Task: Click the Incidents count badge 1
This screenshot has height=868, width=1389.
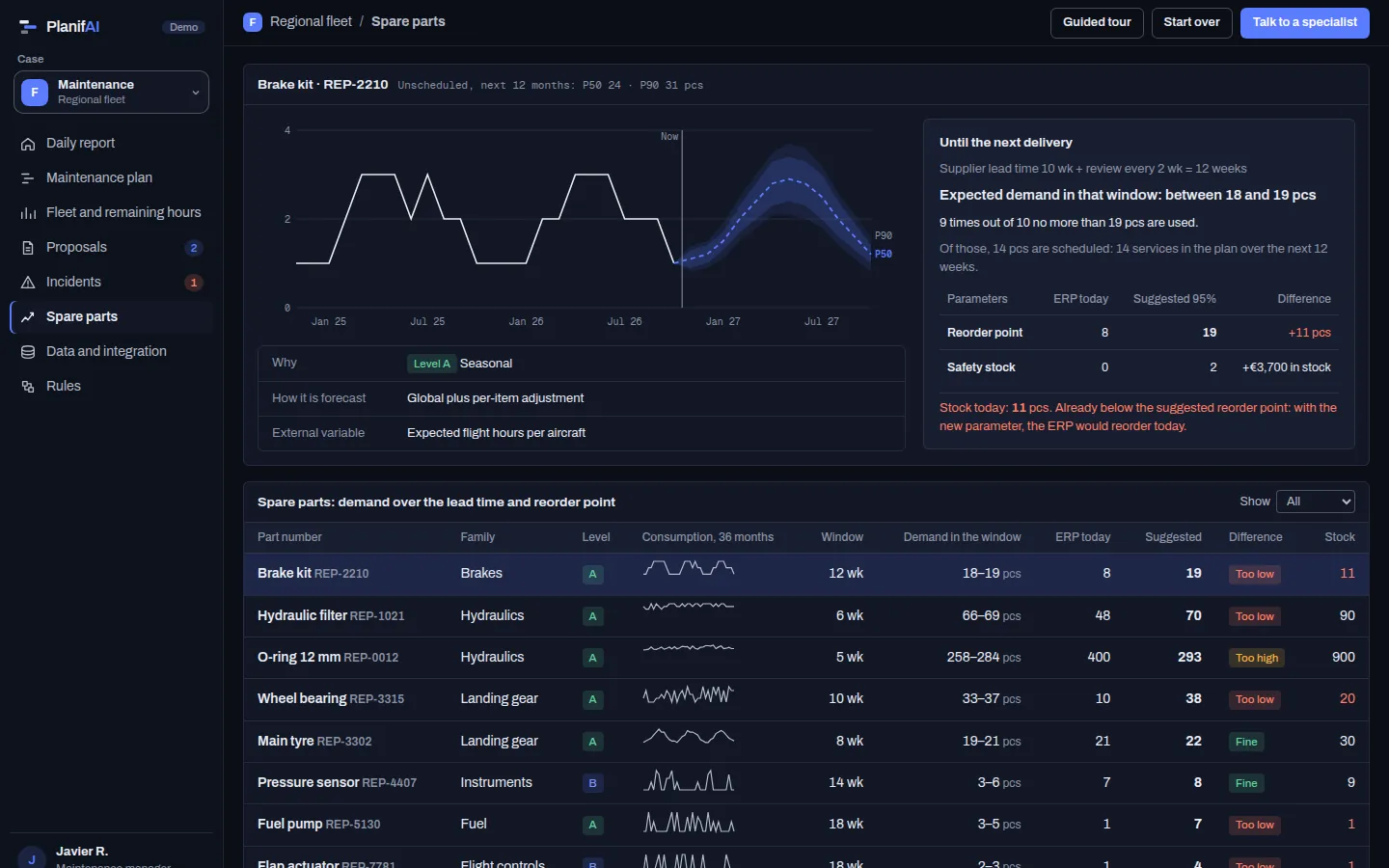Action: (x=194, y=283)
